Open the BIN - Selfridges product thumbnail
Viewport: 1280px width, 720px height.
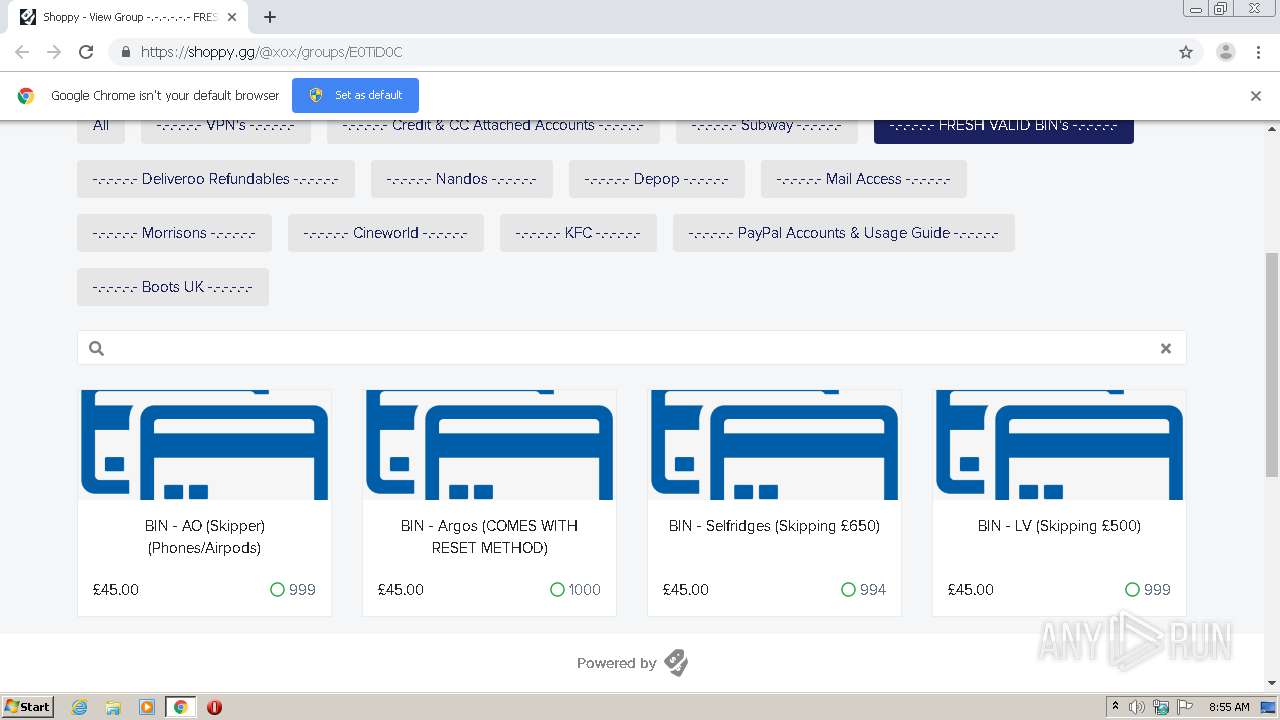775,445
